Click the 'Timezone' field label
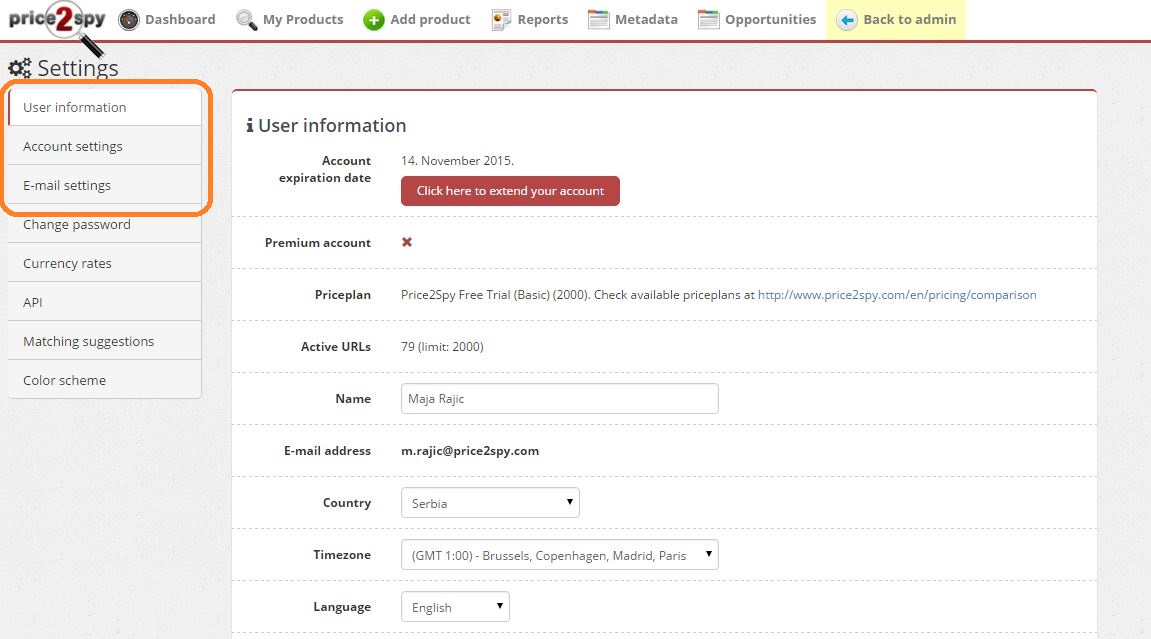 coord(342,555)
